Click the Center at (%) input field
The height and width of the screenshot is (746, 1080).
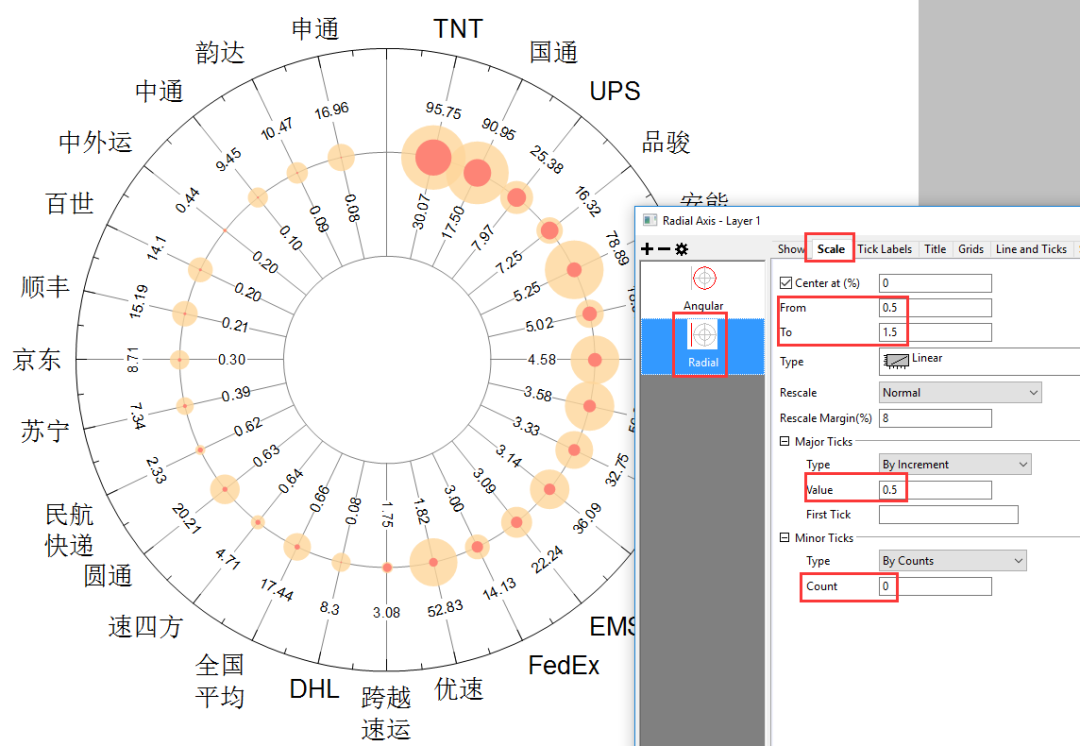(935, 283)
